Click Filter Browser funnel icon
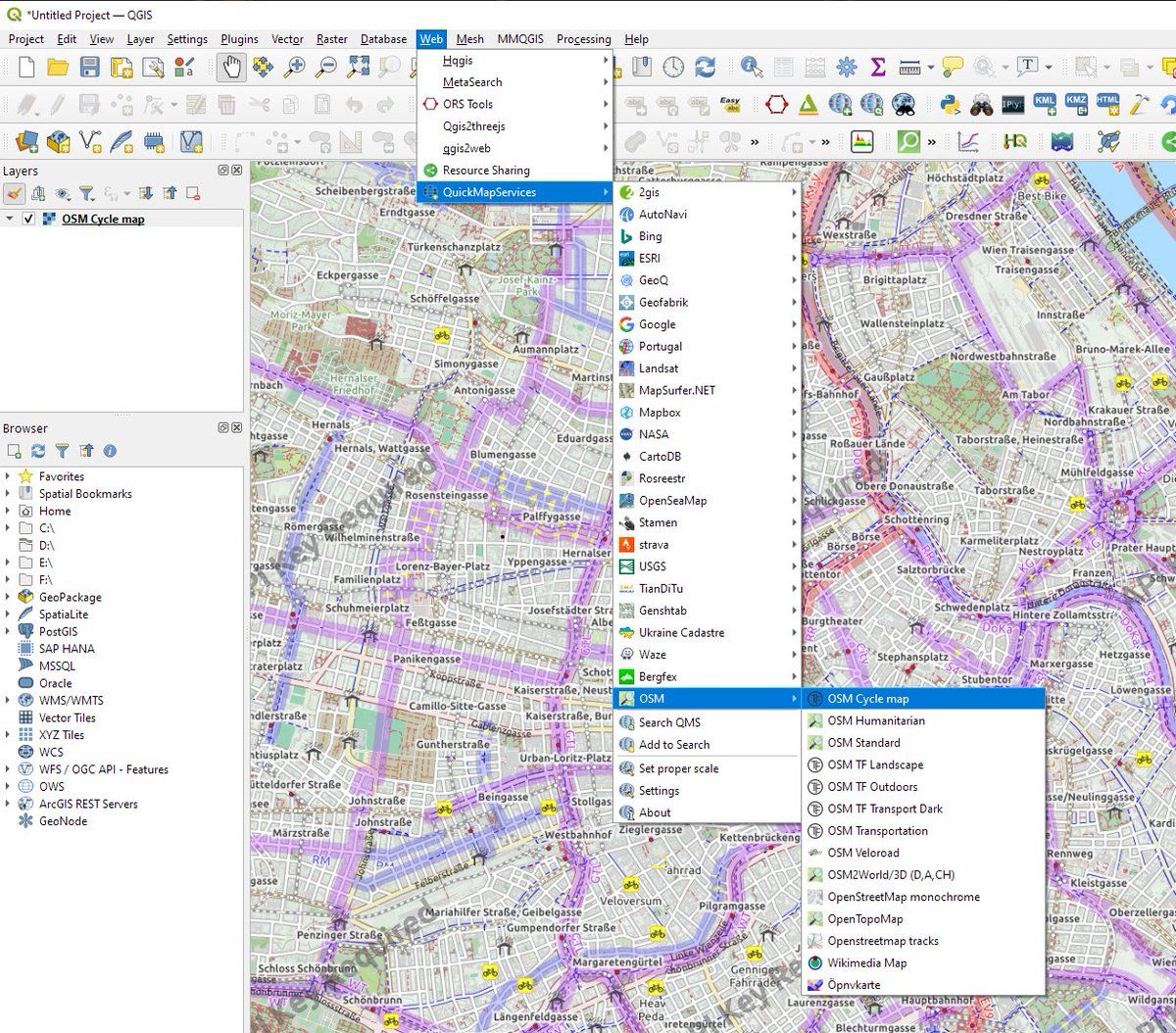1176x1033 pixels. click(x=62, y=451)
